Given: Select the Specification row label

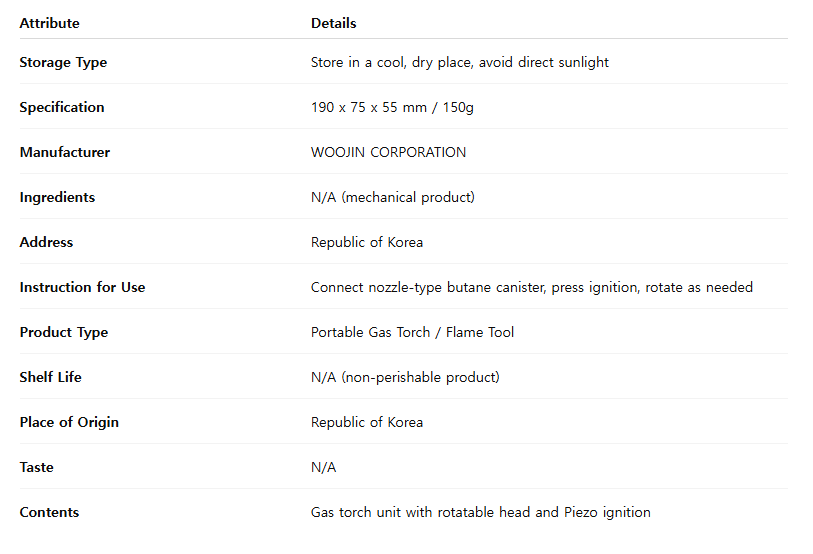Looking at the screenshot, I should coord(62,107).
